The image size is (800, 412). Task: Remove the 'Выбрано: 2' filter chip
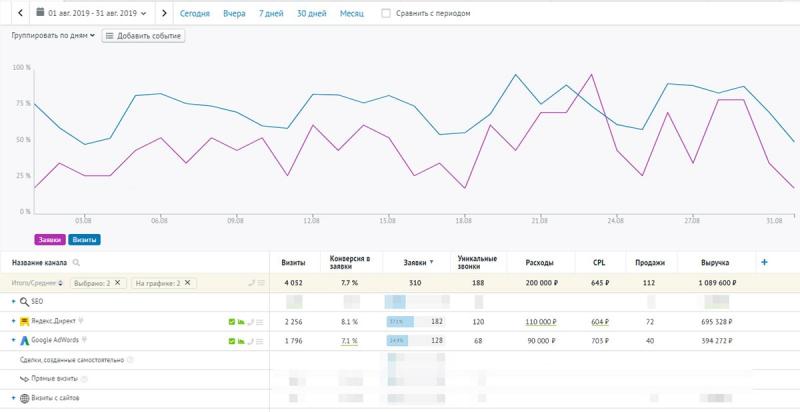(x=117, y=283)
